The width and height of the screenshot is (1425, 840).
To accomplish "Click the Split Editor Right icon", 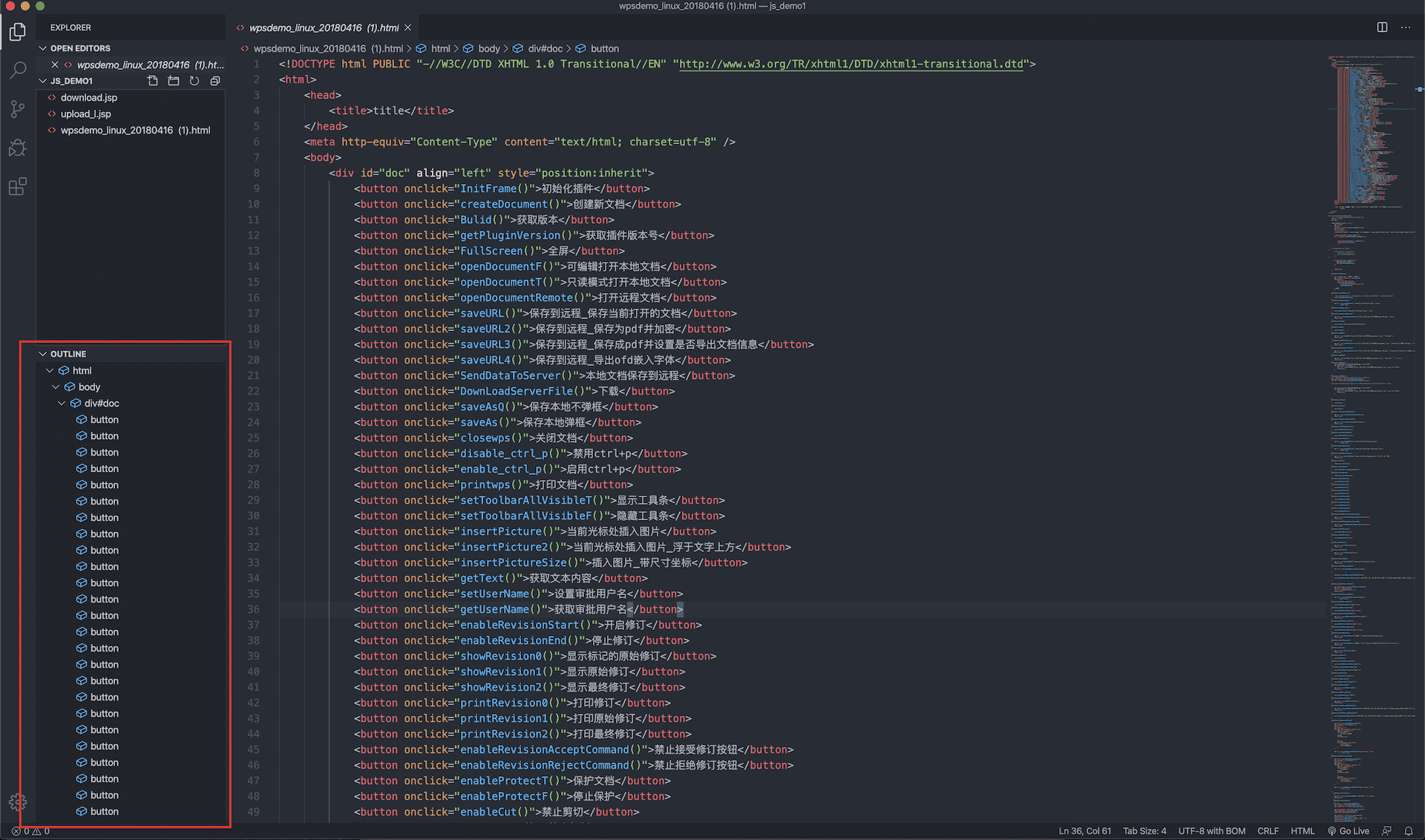I will coord(1382,27).
